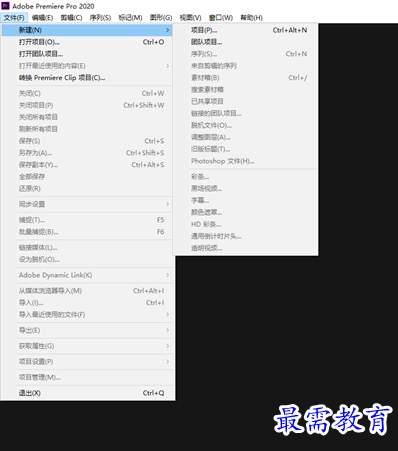Expand the 获取属性(G) submenu
The image size is (398, 451).
tap(87, 346)
